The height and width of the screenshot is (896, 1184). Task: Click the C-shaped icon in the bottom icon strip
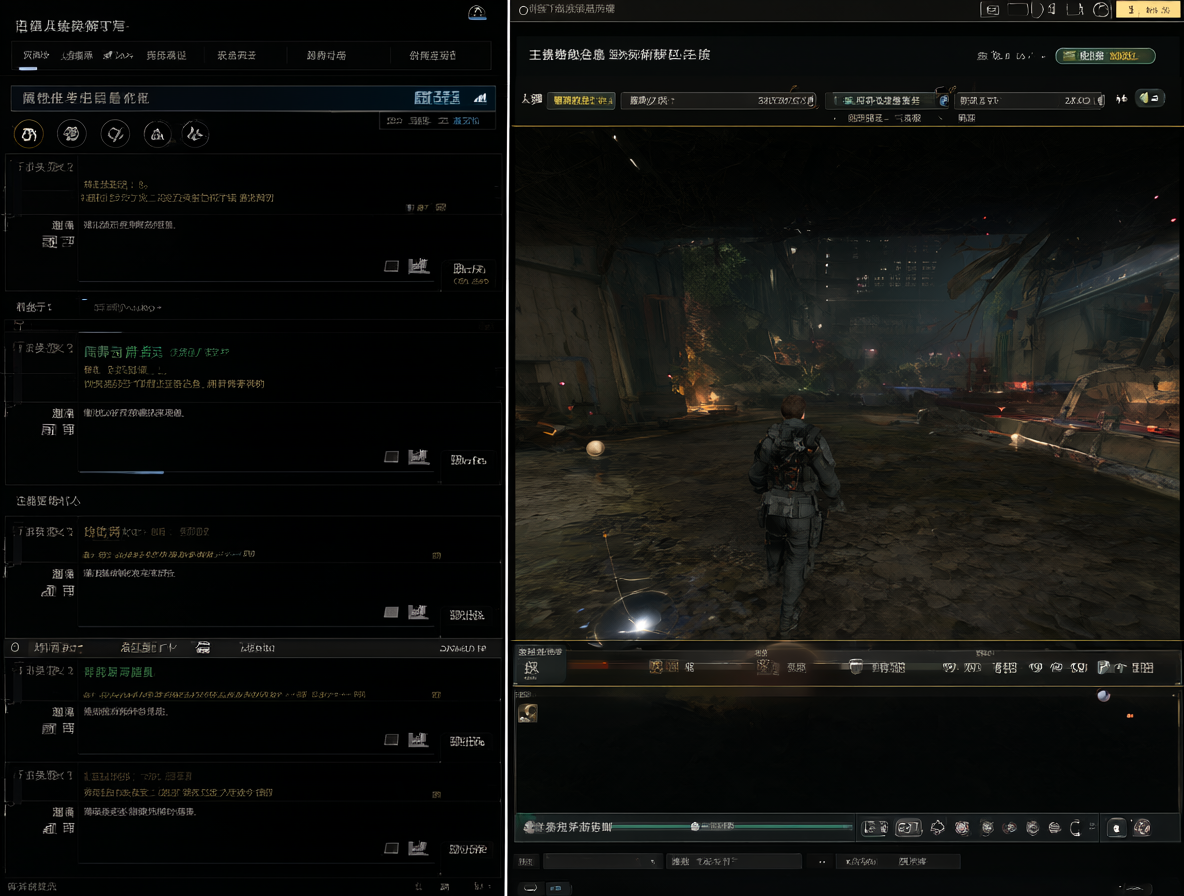[1075, 828]
